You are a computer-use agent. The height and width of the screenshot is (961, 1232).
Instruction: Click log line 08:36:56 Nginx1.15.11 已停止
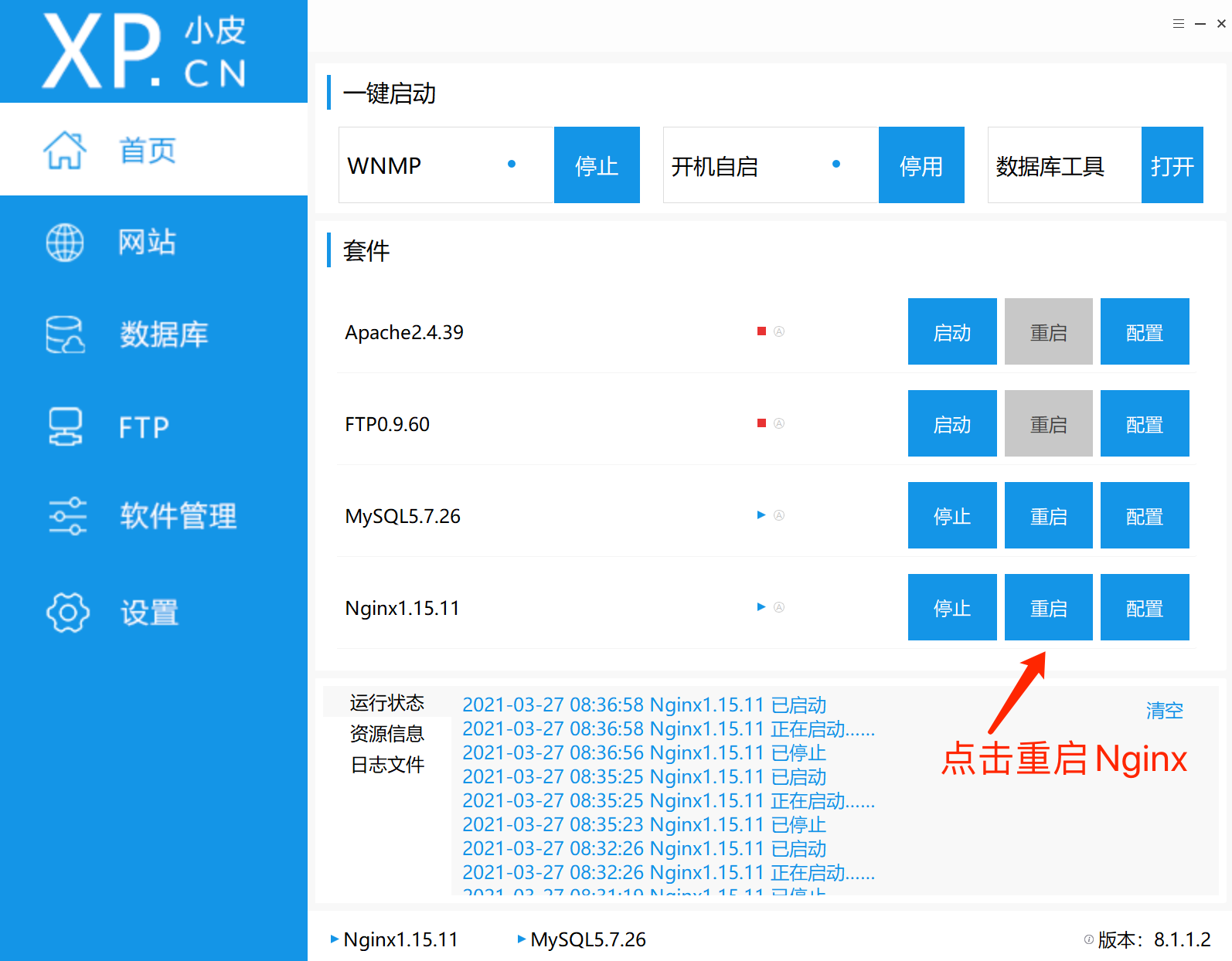645,752
